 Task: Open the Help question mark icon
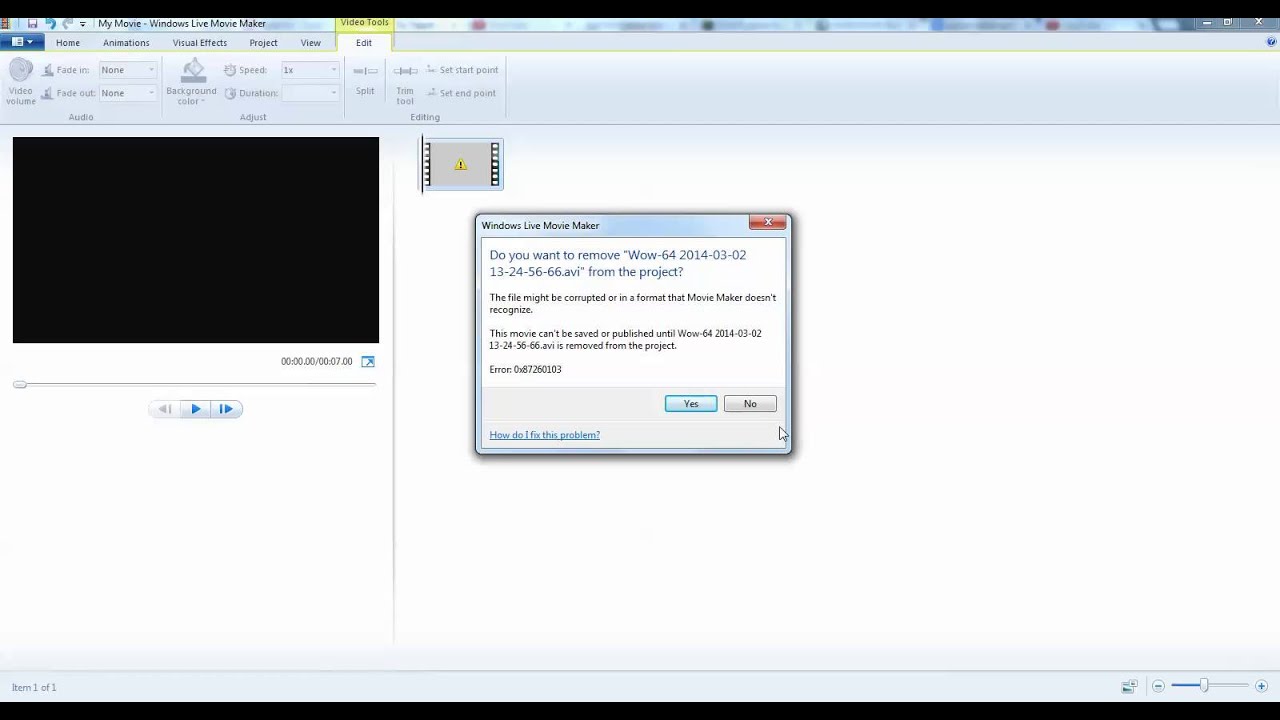click(x=1271, y=42)
